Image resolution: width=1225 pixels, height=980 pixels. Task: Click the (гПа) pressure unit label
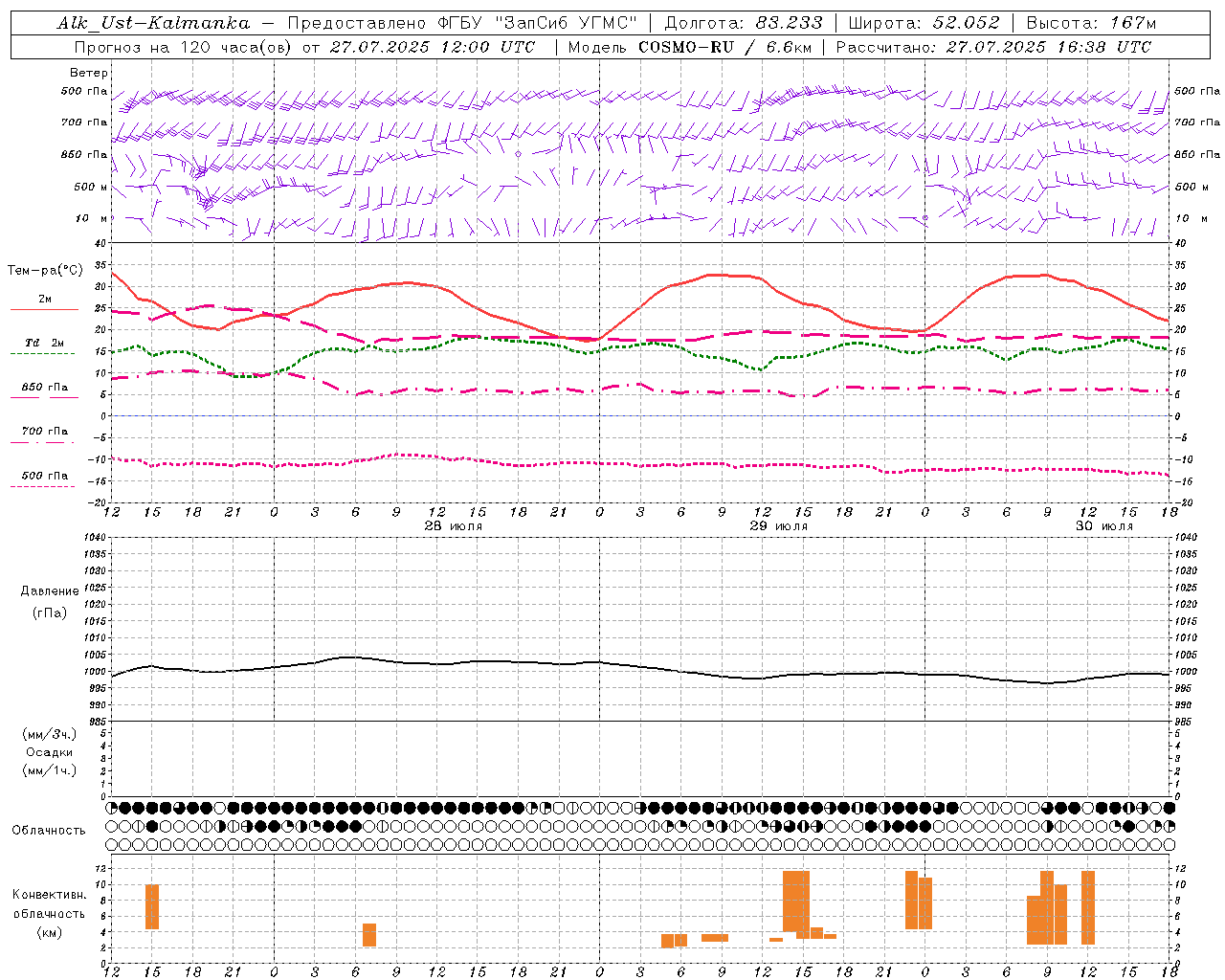click(x=49, y=612)
